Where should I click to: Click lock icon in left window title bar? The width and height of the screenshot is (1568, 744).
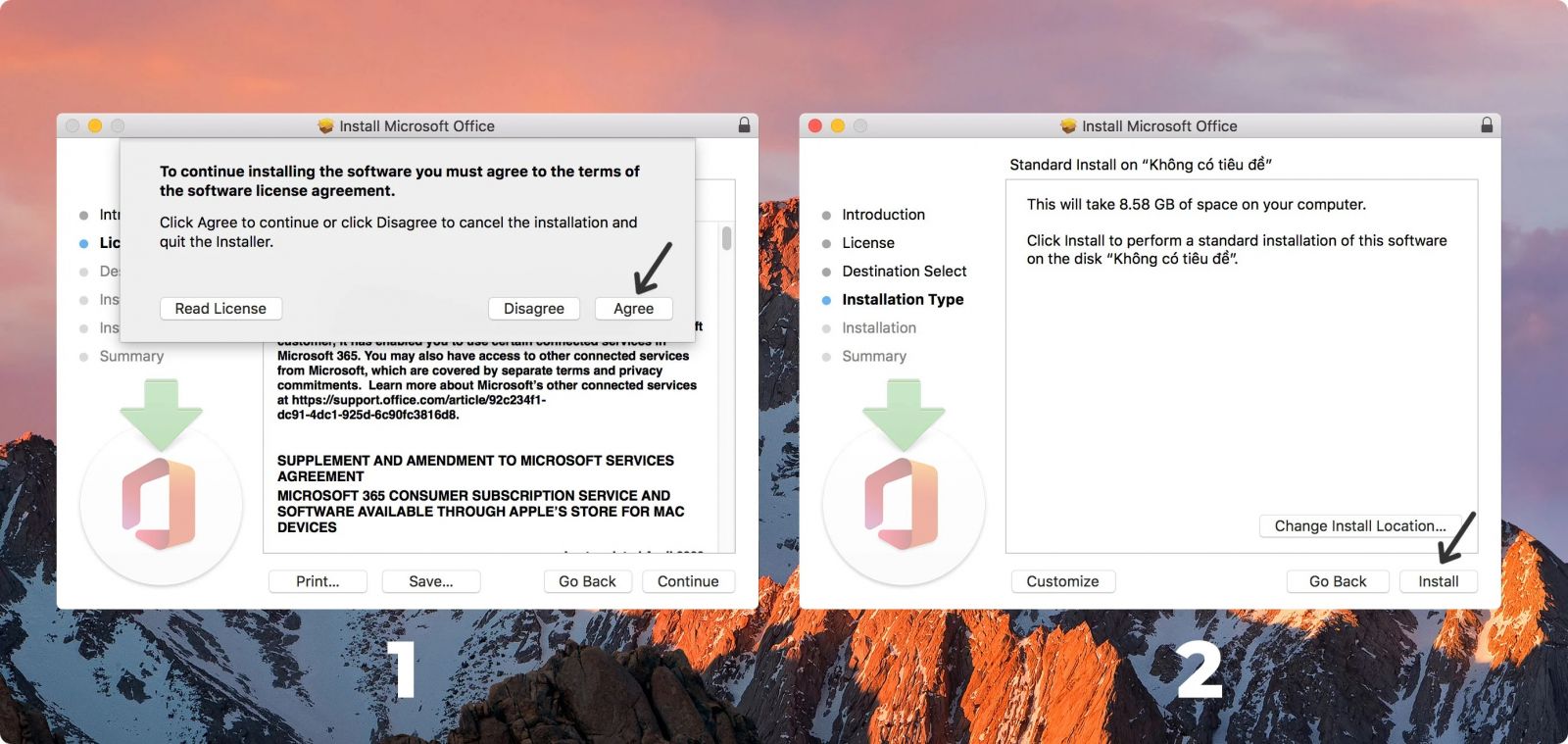click(744, 125)
